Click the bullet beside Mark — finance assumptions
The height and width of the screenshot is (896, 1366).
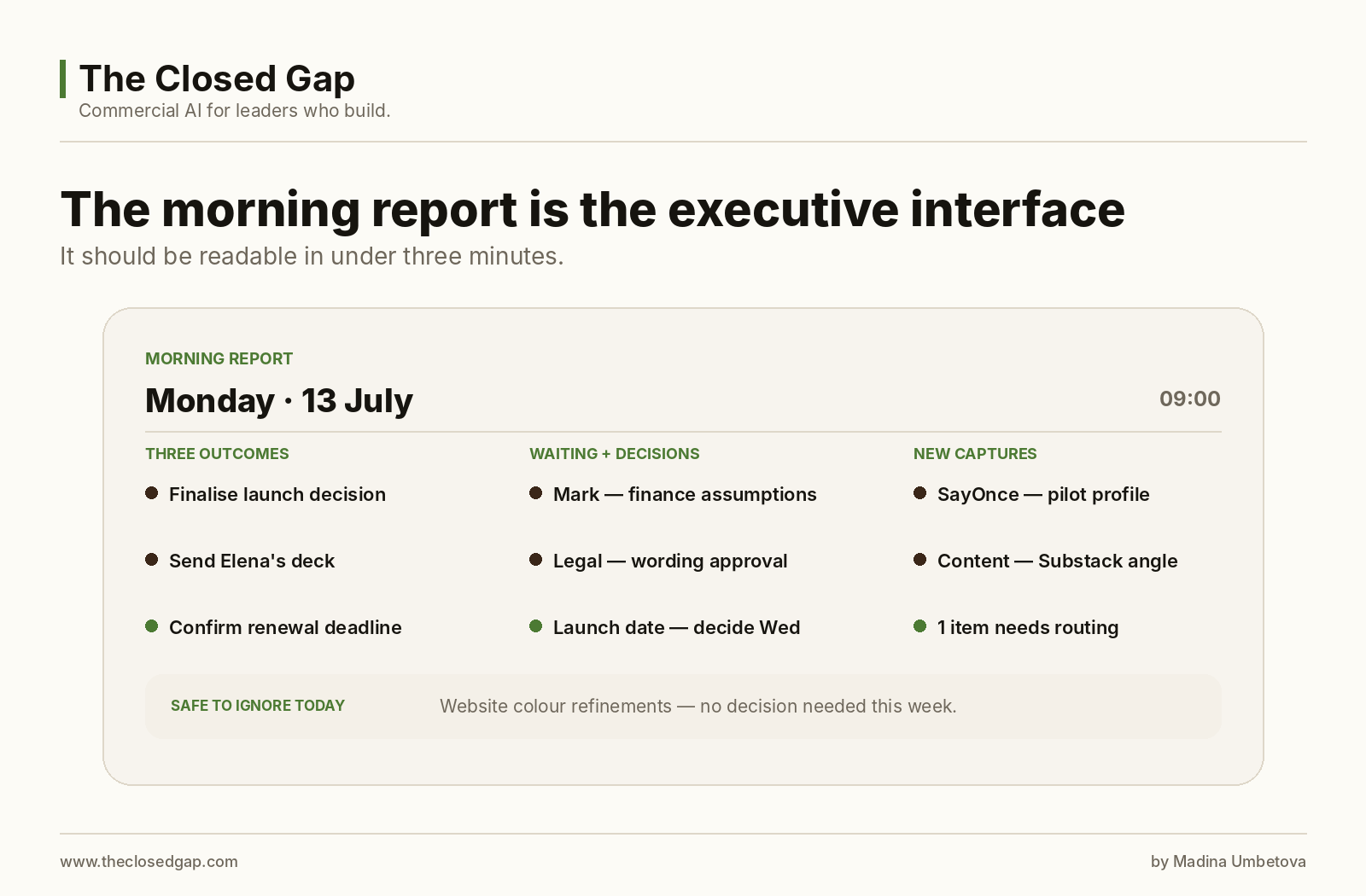point(536,493)
